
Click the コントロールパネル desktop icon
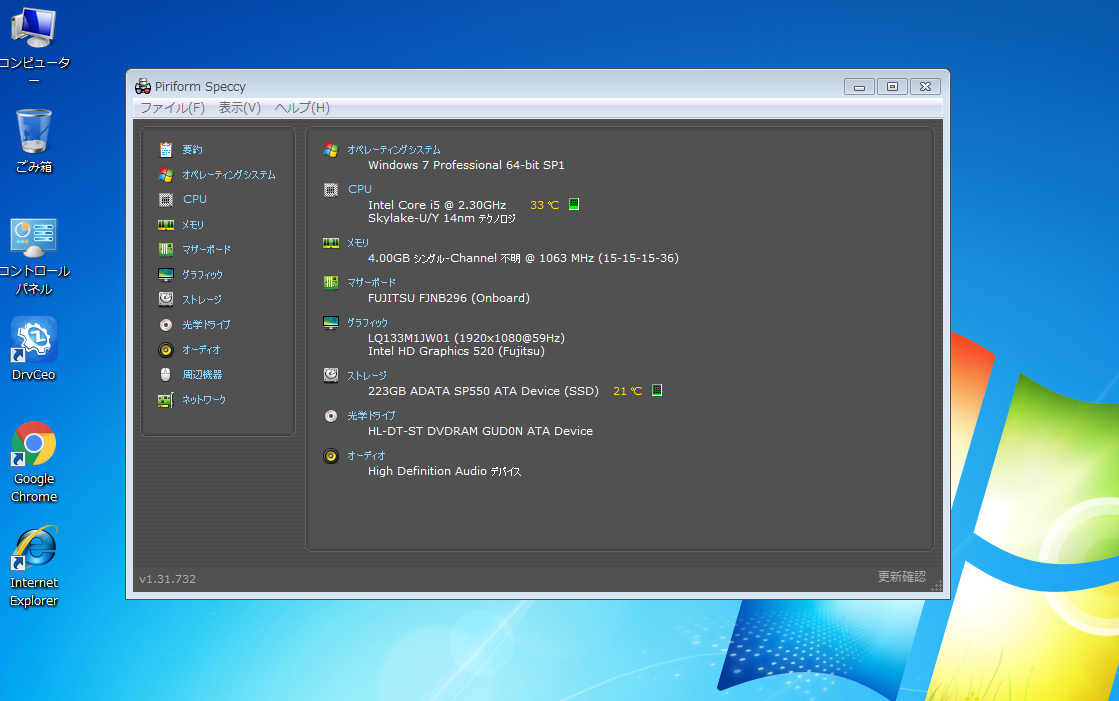click(34, 257)
